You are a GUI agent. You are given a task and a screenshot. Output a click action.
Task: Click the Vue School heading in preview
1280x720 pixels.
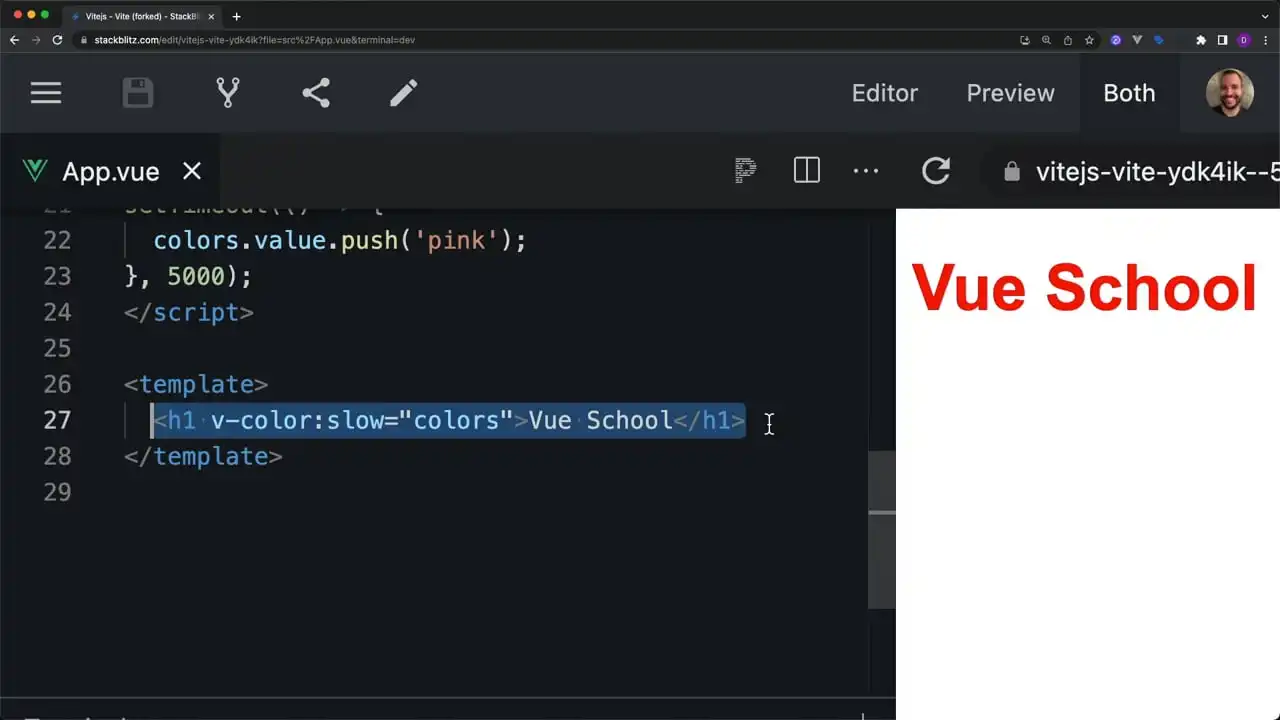[x=1084, y=288]
